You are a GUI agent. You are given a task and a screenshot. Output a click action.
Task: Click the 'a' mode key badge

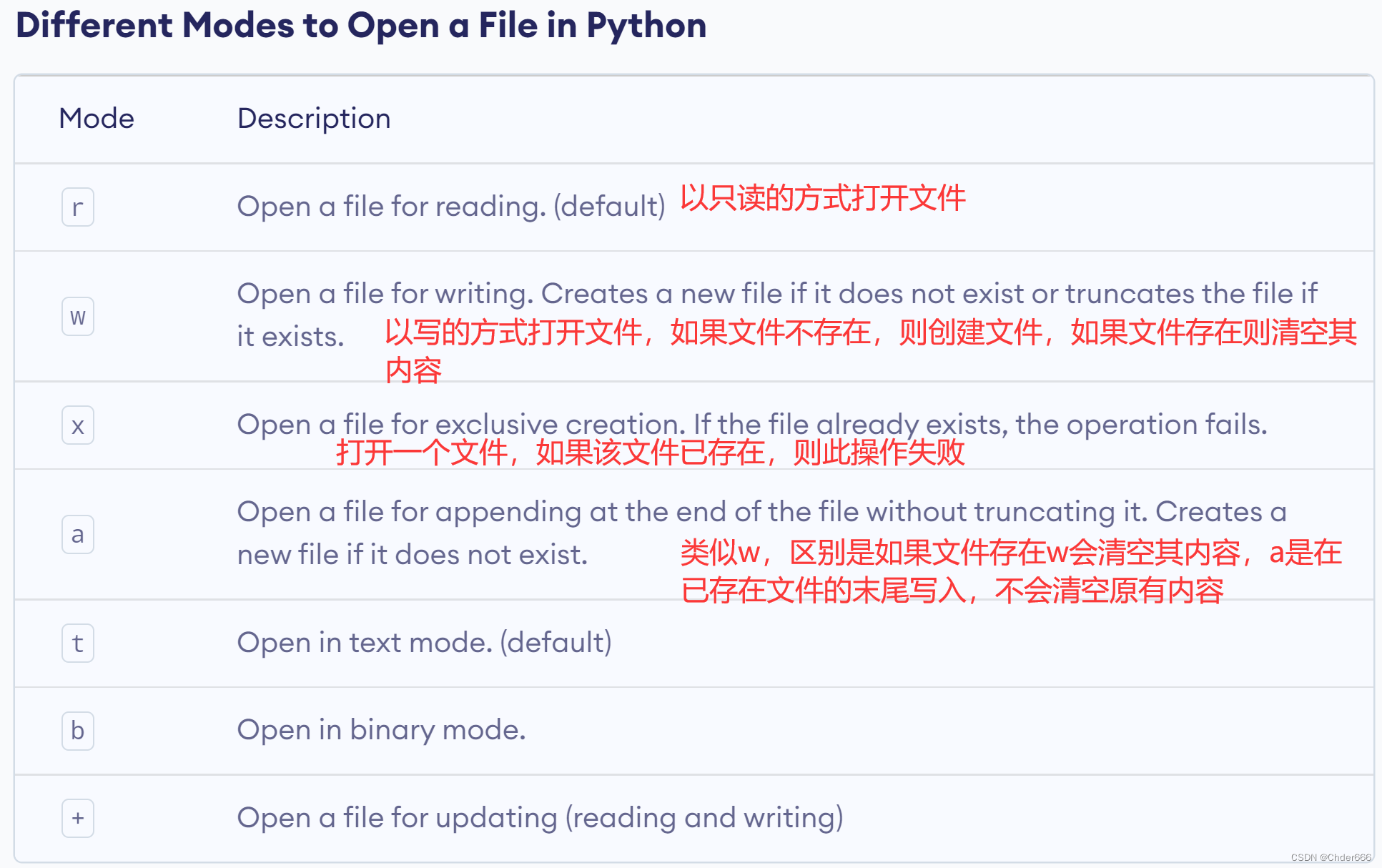coord(77,534)
